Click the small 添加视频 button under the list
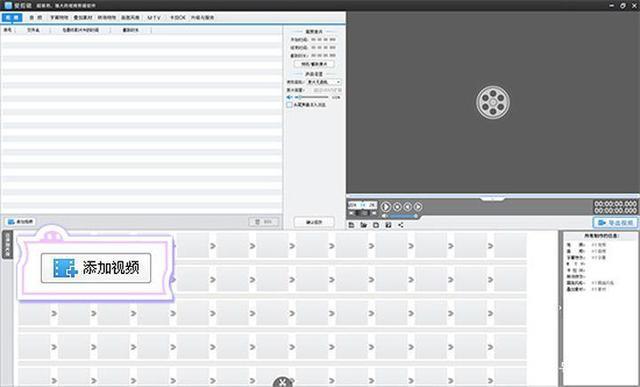640x387 pixels. (20, 222)
